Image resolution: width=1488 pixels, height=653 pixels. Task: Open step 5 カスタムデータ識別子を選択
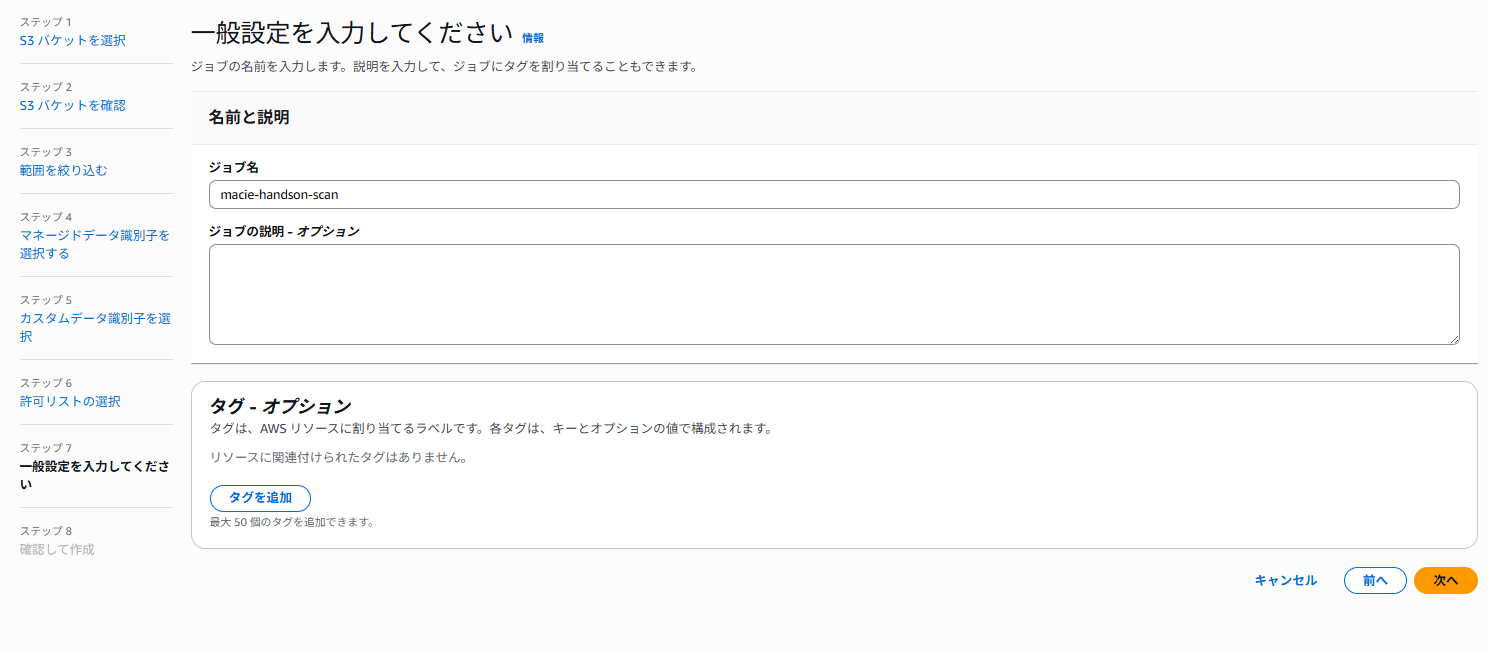pyautogui.click(x=95, y=328)
